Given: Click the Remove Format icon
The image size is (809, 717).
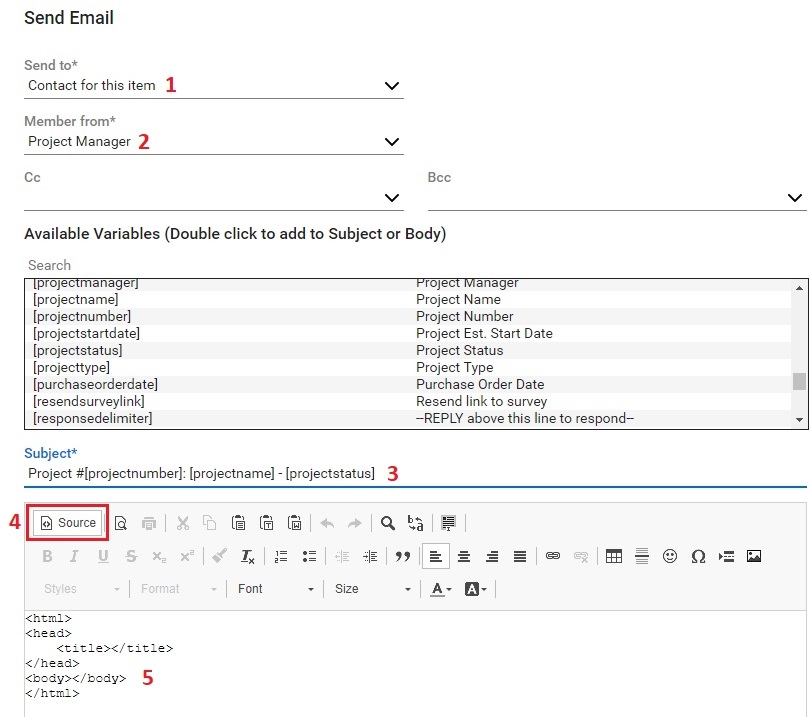Looking at the screenshot, I should pyautogui.click(x=248, y=556).
